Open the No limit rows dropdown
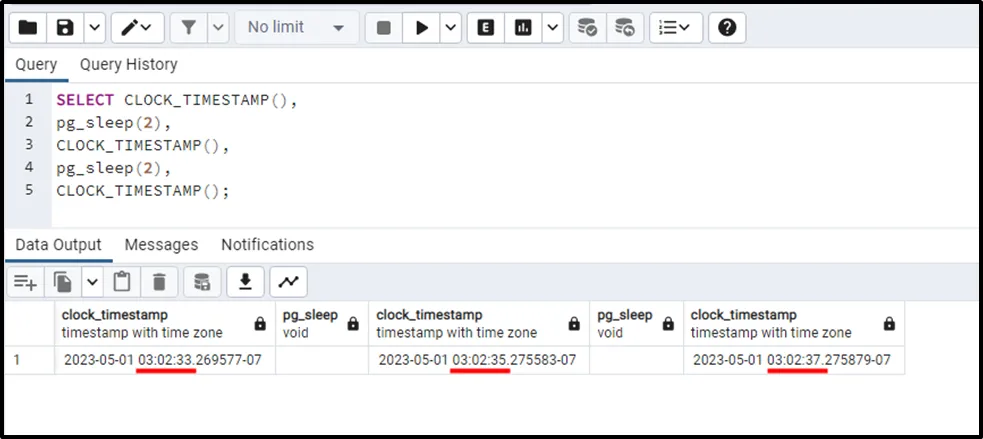The width and height of the screenshot is (983, 439). click(296, 28)
